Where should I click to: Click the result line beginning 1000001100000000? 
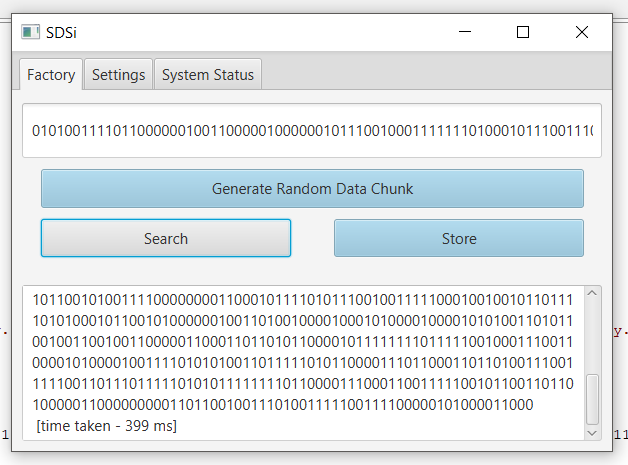(283, 405)
